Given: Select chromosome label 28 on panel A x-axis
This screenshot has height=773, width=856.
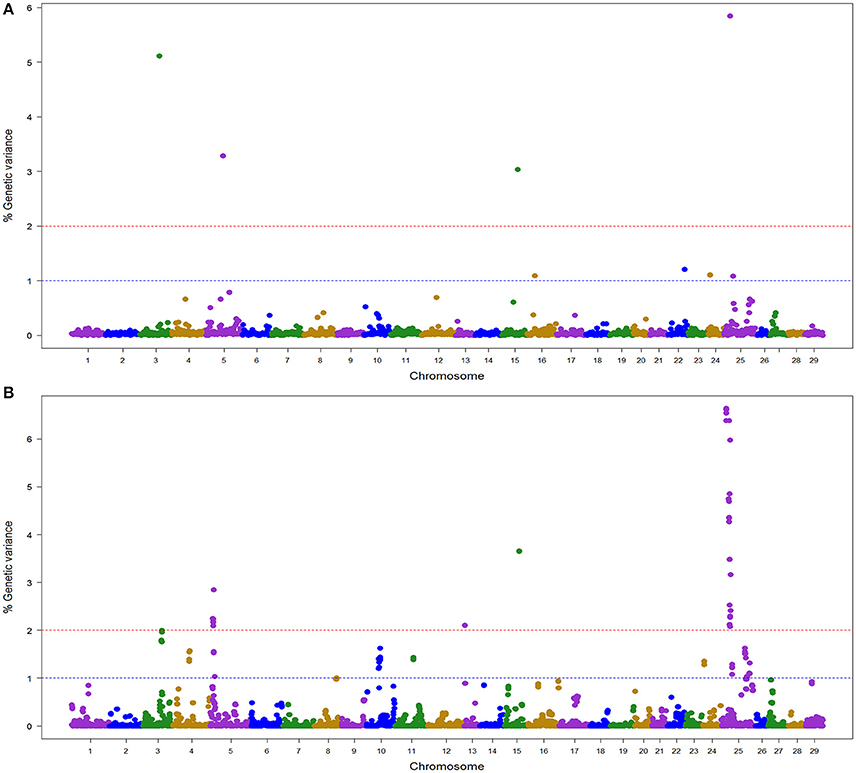Looking at the screenshot, I should [x=796, y=360].
